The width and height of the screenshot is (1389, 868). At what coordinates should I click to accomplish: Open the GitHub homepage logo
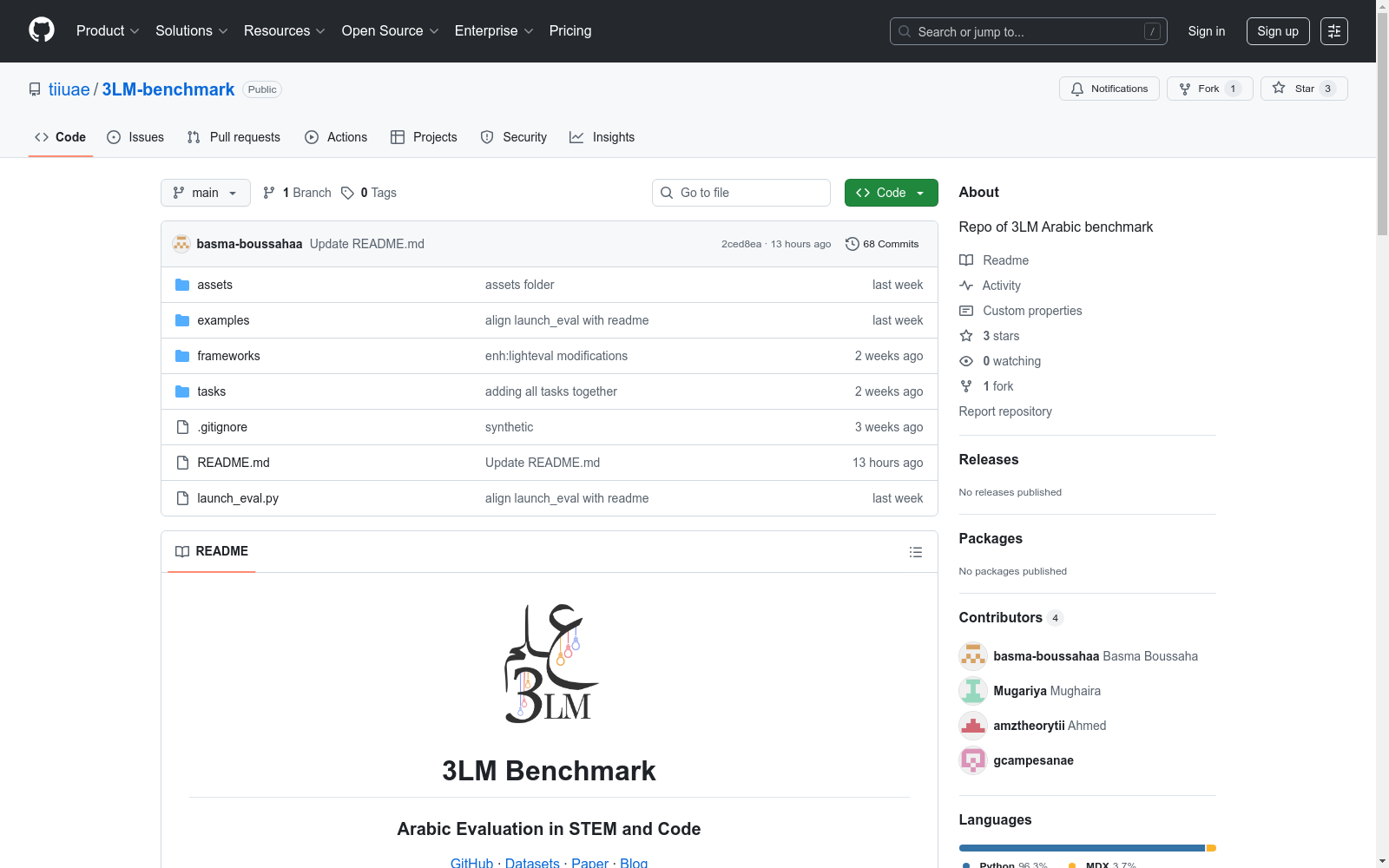click(x=42, y=30)
